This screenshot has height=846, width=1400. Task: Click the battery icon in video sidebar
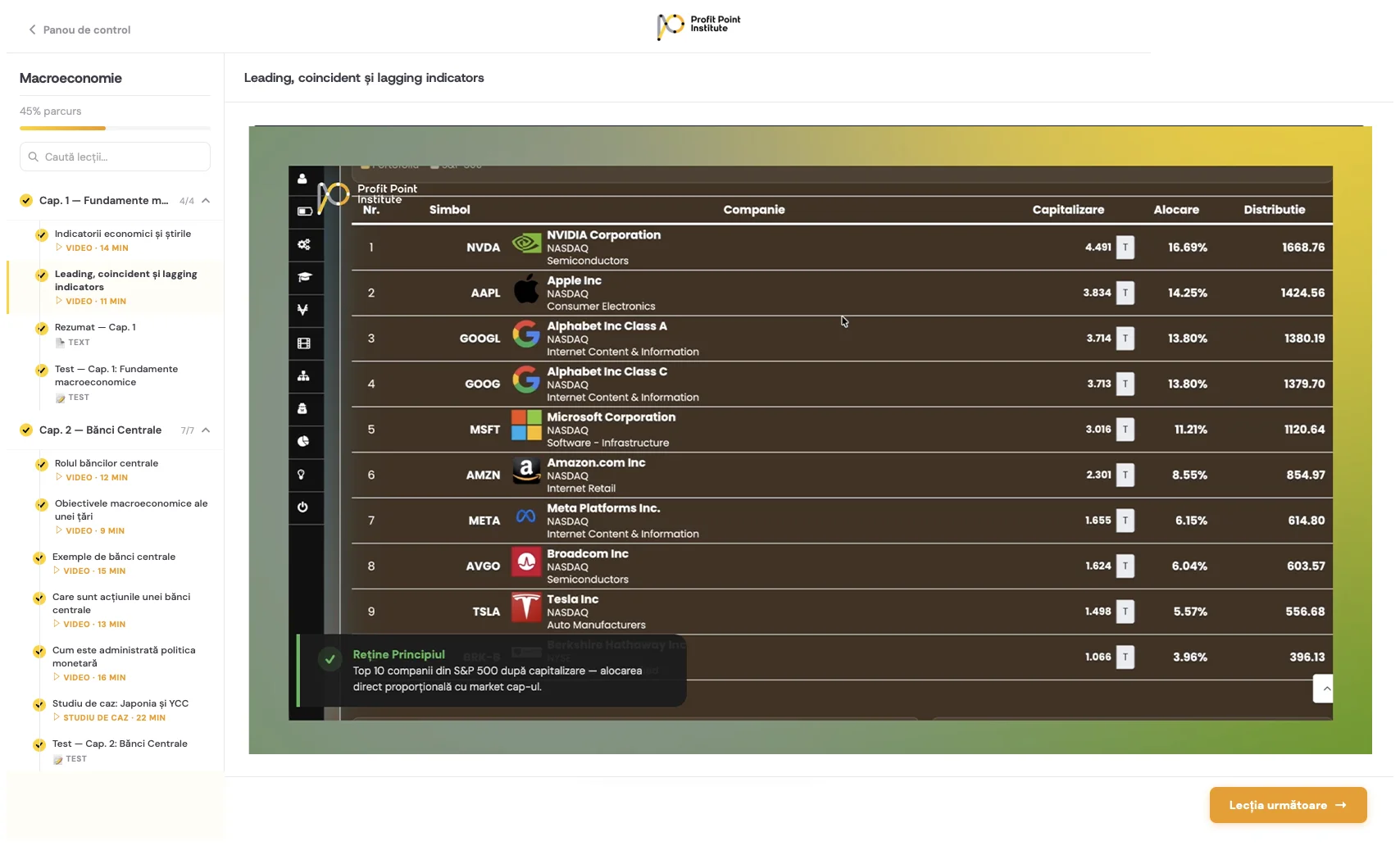304,211
